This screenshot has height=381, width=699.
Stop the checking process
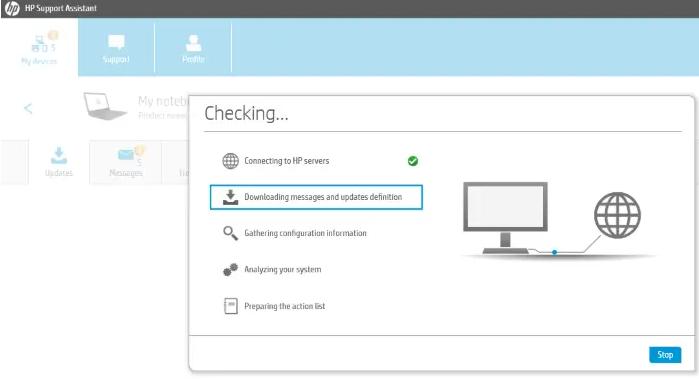pos(665,355)
